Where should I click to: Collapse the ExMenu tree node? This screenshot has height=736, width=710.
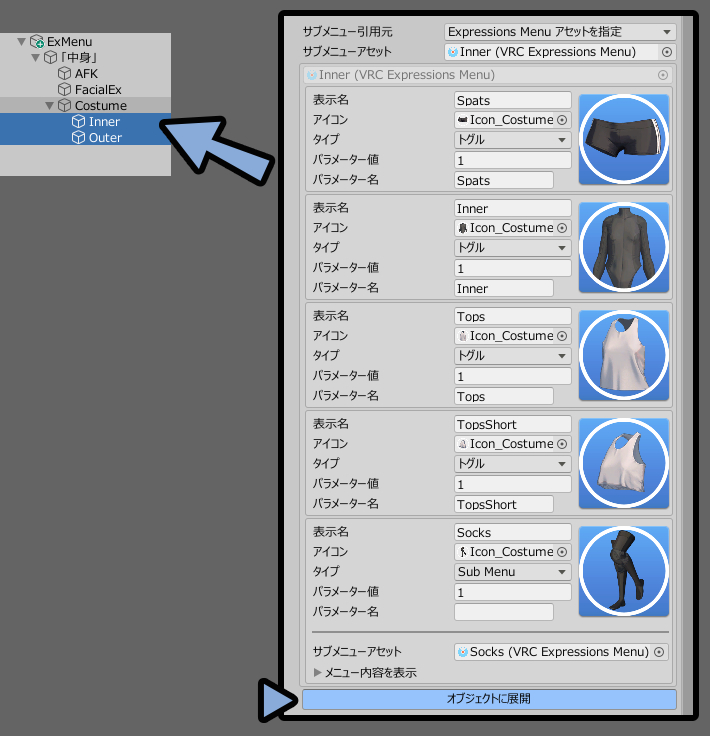(21, 41)
